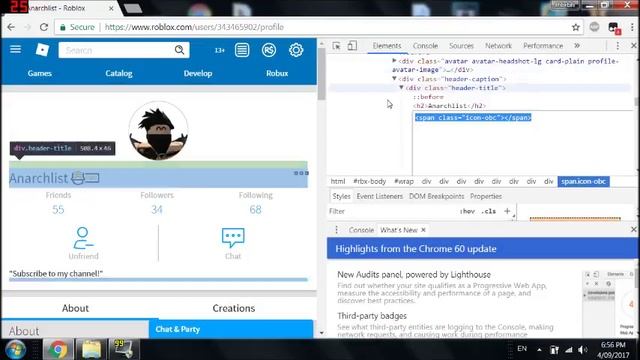Open the Chrome extension icon with red badge
This screenshot has width=640, height=360.
(x=614, y=28)
